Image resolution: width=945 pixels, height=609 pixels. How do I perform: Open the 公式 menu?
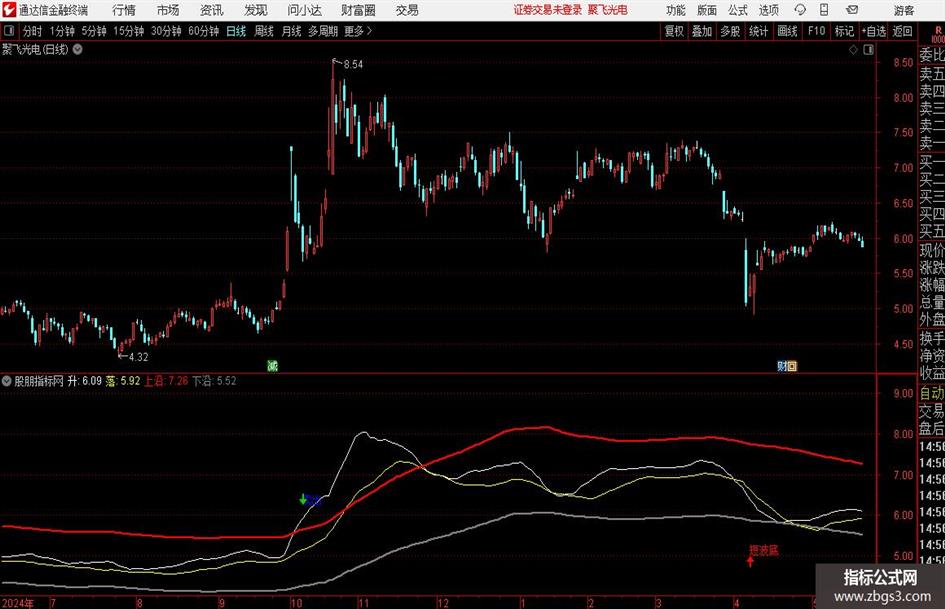pyautogui.click(x=738, y=10)
